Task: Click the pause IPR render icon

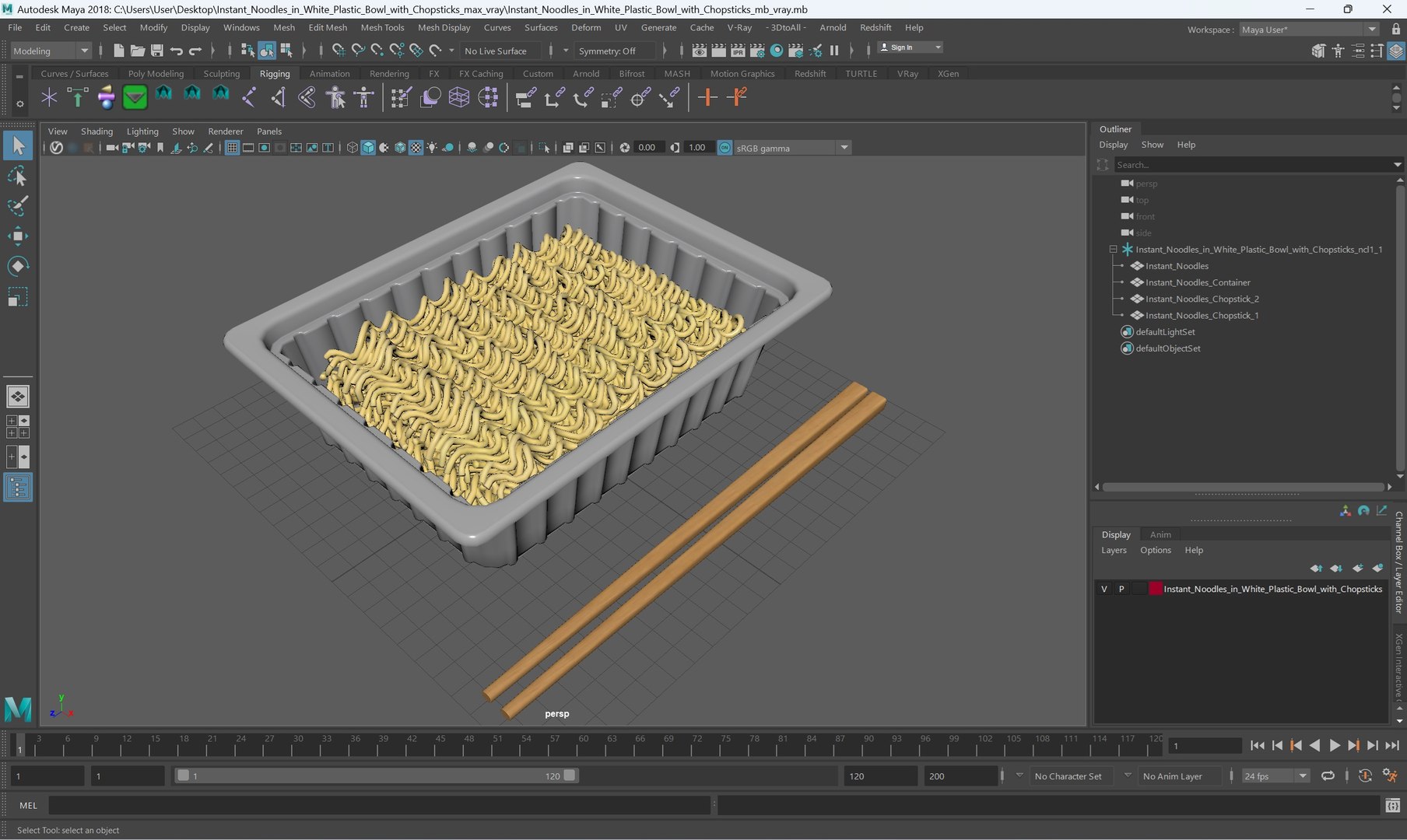Action: coord(834,51)
